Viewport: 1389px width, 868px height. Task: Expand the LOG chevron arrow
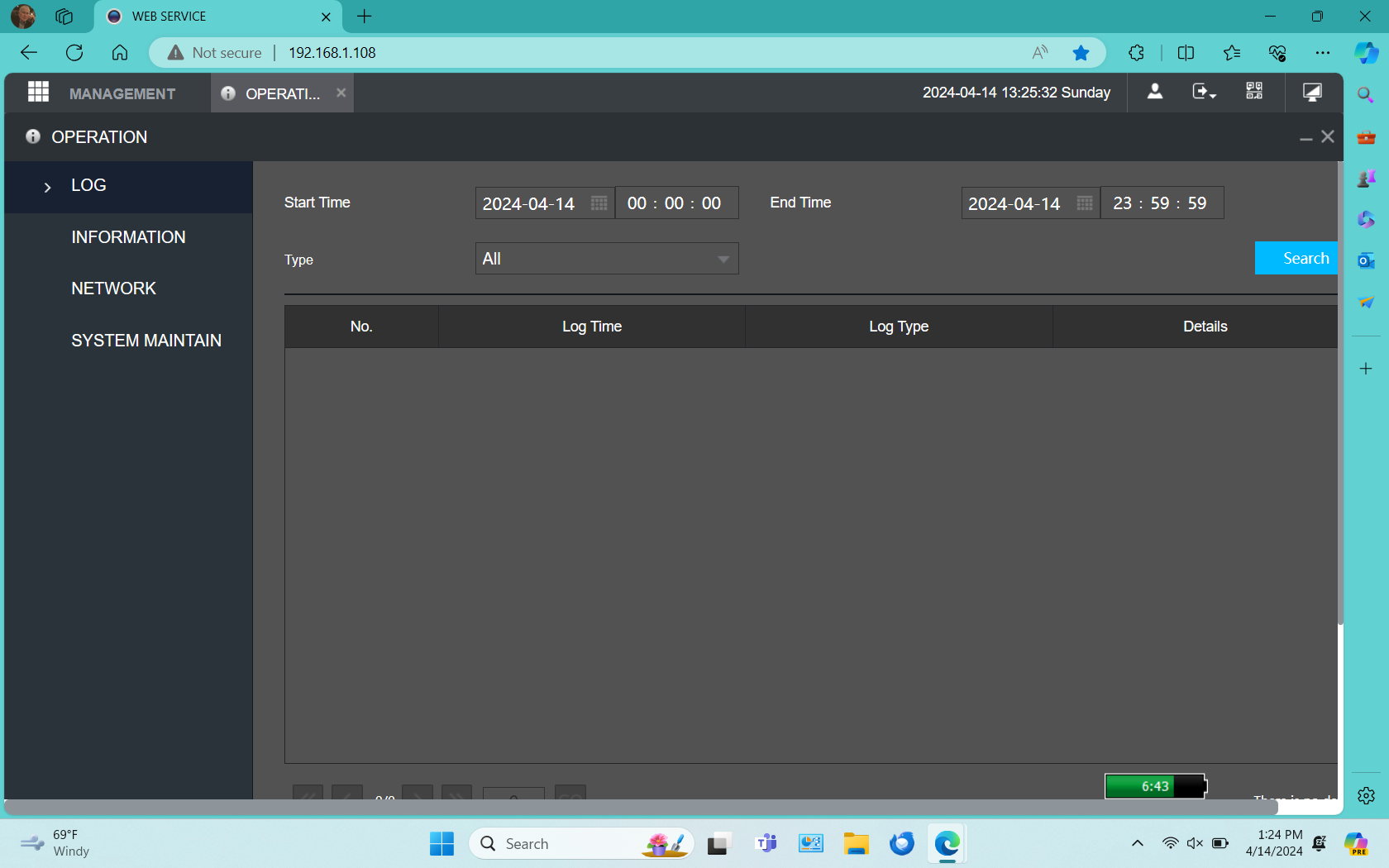tap(47, 188)
